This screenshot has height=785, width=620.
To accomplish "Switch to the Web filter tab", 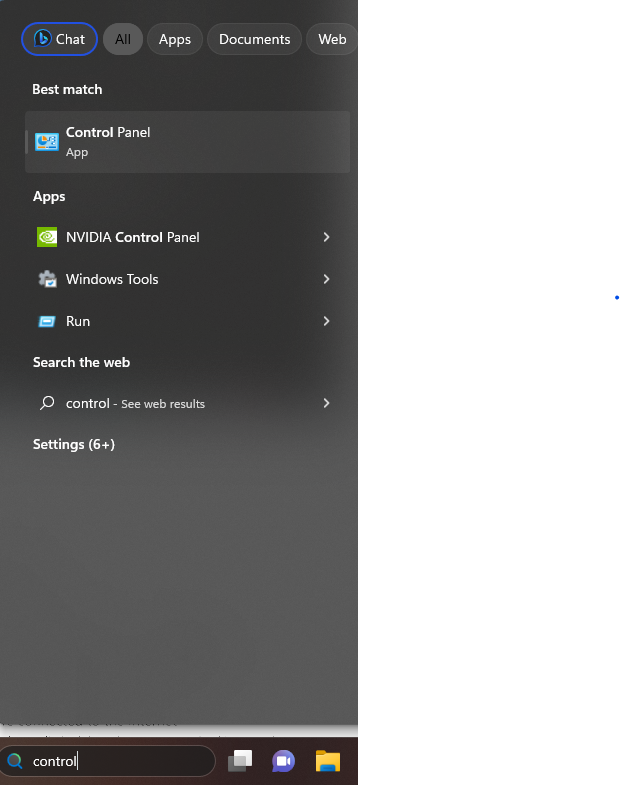I will pyautogui.click(x=332, y=39).
